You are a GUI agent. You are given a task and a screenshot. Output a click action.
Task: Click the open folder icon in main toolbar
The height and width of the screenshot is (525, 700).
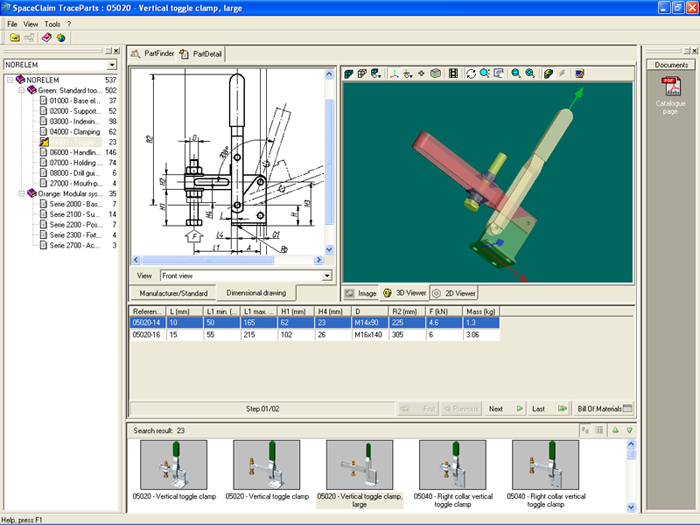(x=15, y=37)
